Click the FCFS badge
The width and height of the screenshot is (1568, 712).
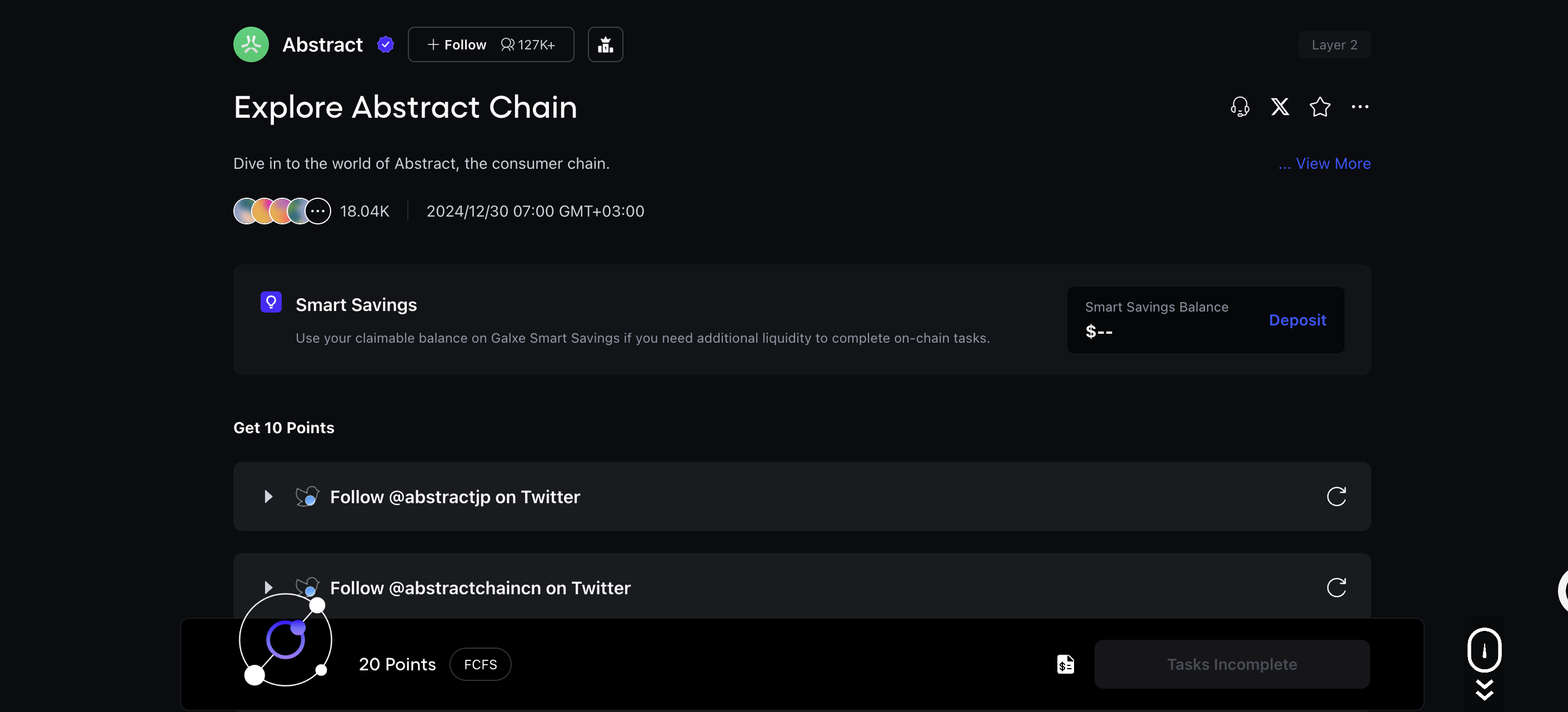click(480, 664)
